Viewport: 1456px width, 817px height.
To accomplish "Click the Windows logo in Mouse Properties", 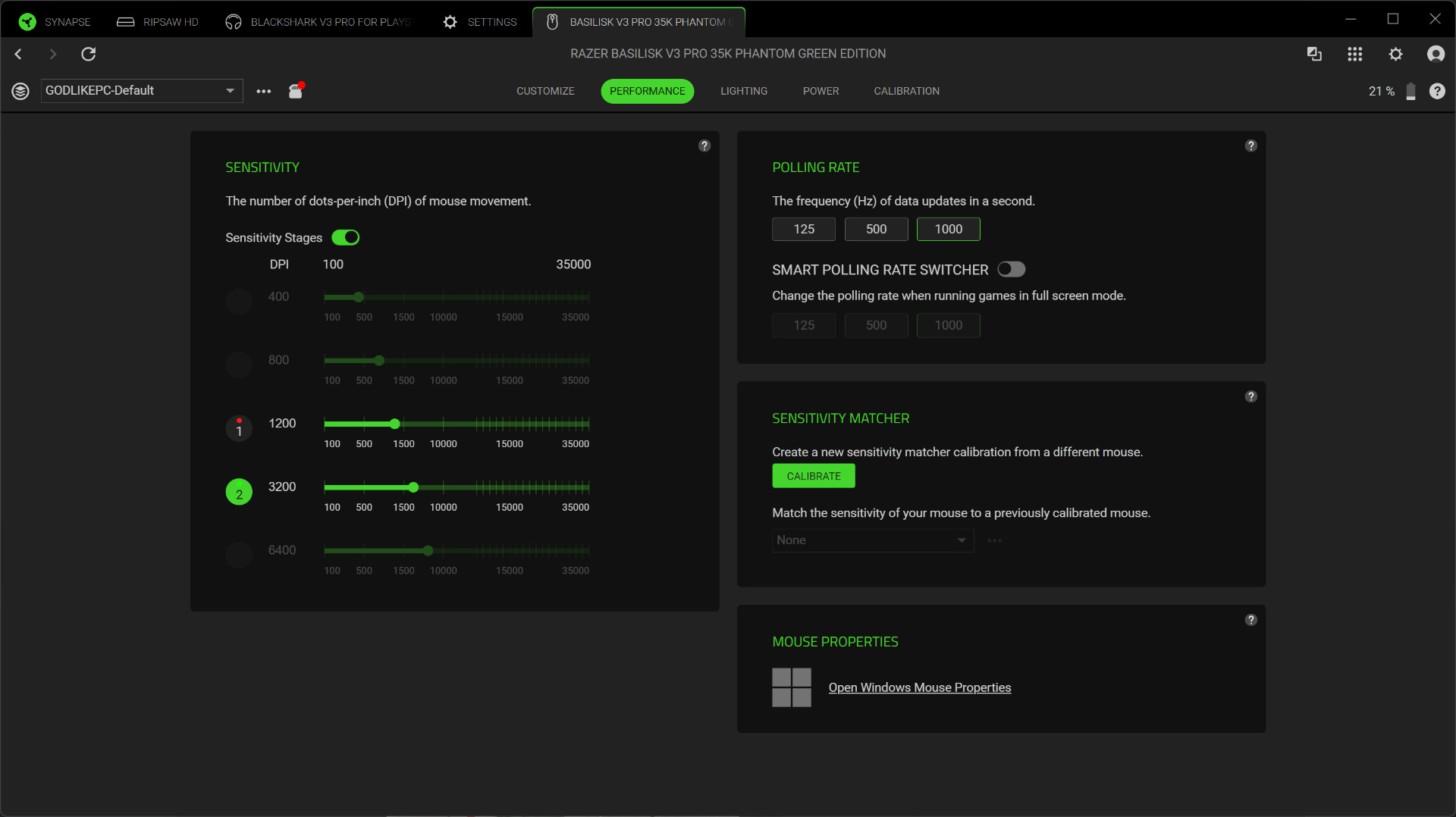I will click(x=791, y=687).
